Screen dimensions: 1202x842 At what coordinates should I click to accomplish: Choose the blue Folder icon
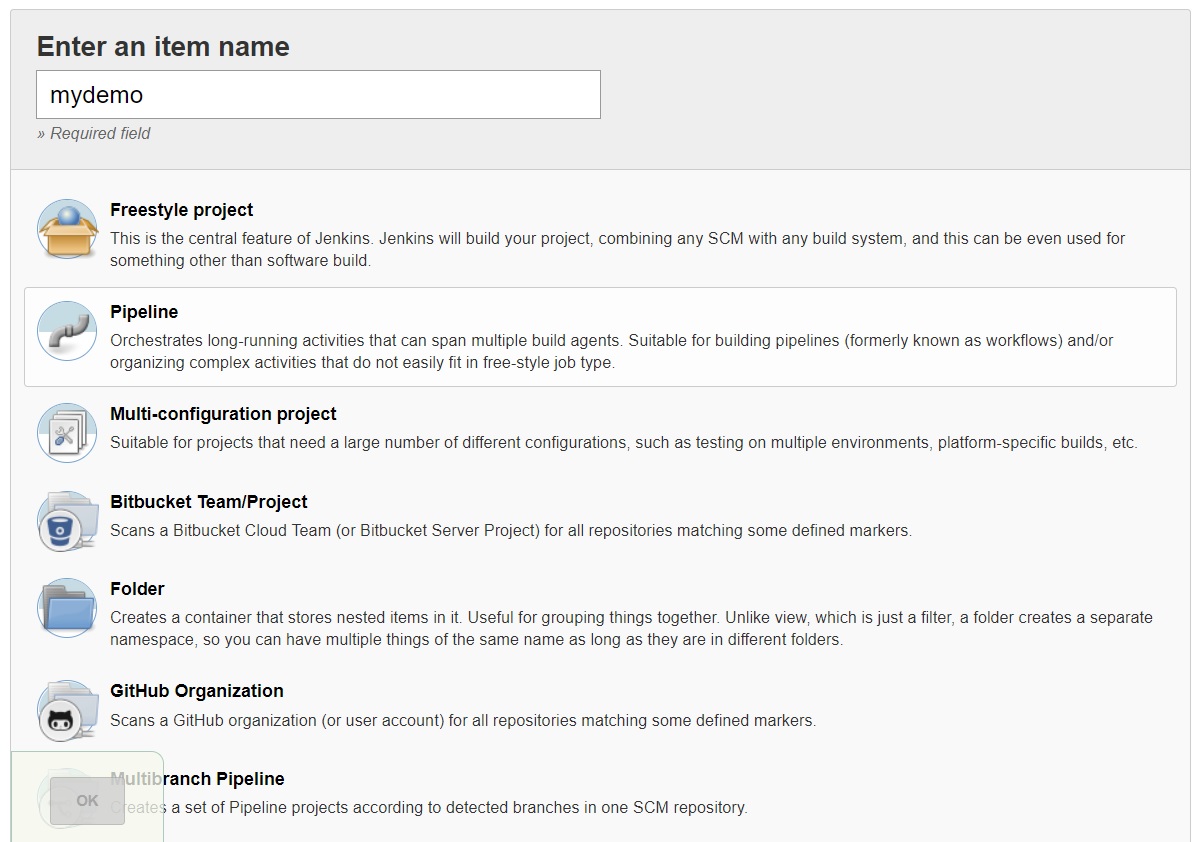(x=67, y=608)
